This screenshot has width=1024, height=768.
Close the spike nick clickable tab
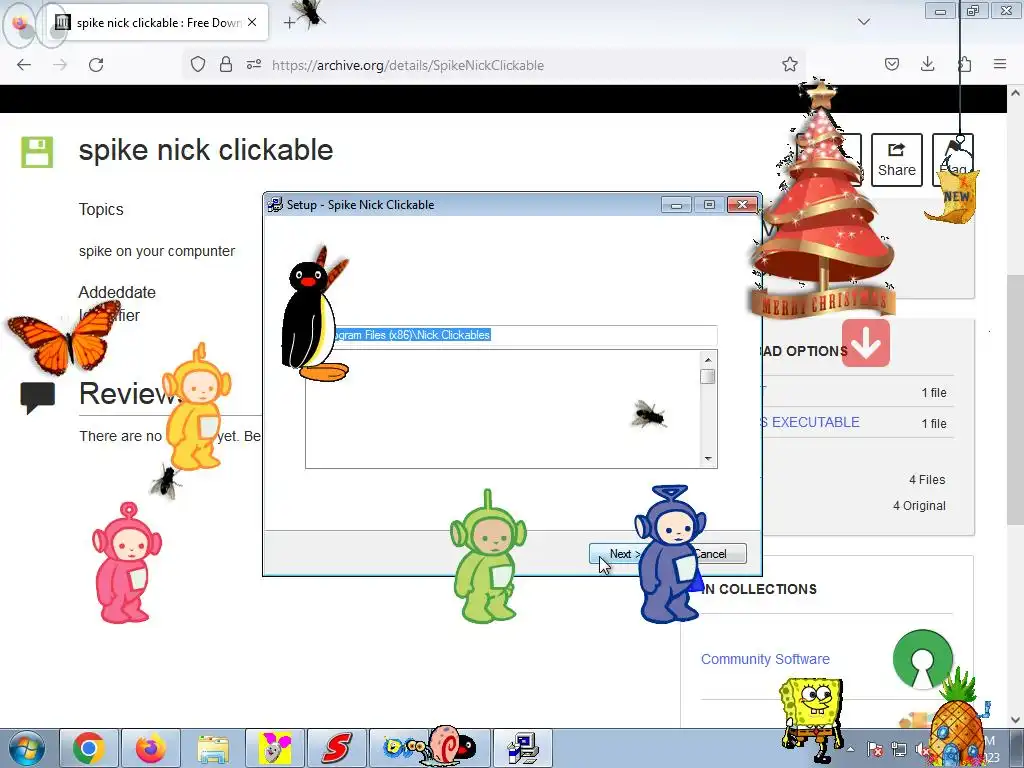pos(252,22)
